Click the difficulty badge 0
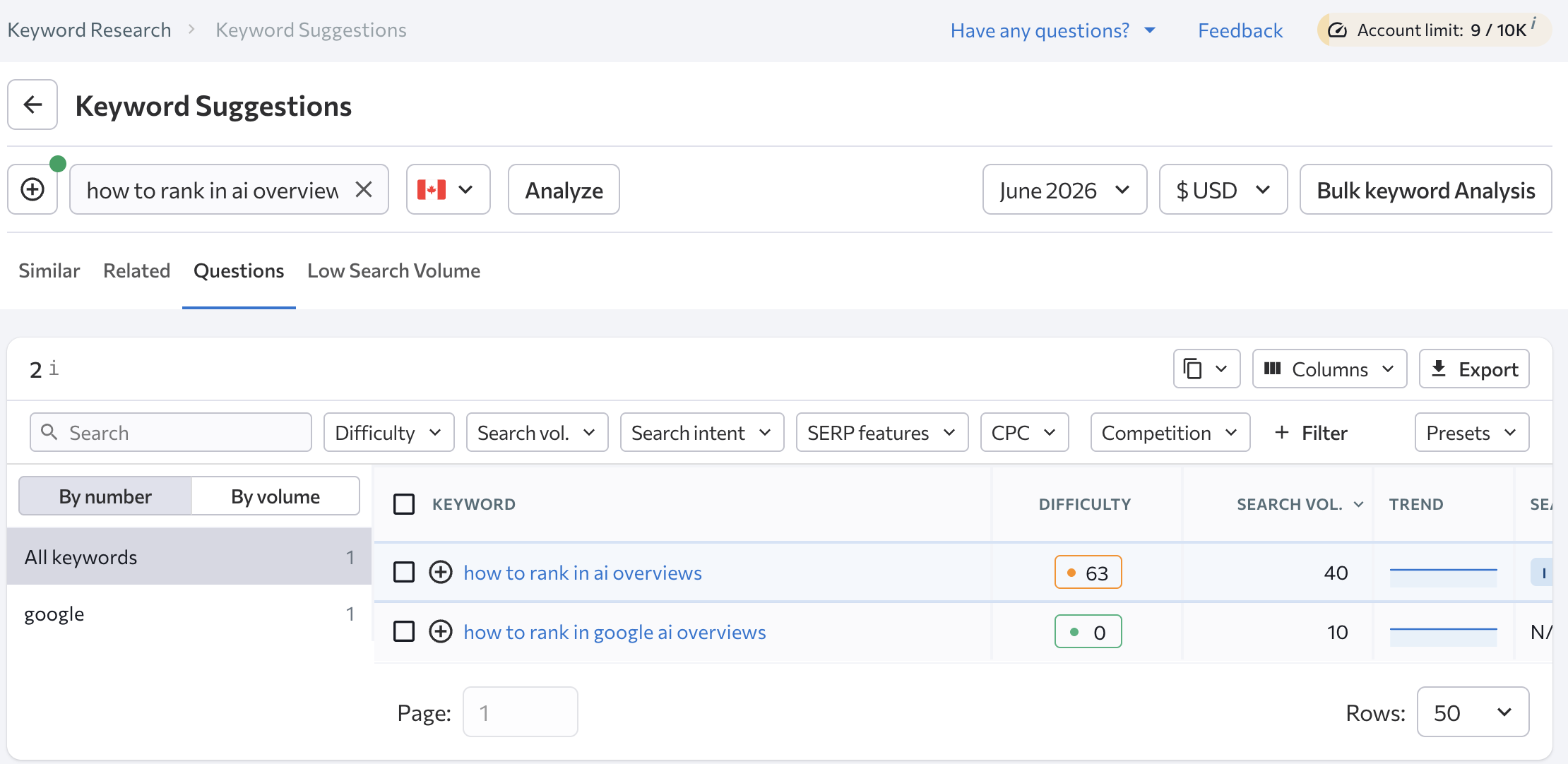Screen dimensions: 1568x764 click(1088, 632)
